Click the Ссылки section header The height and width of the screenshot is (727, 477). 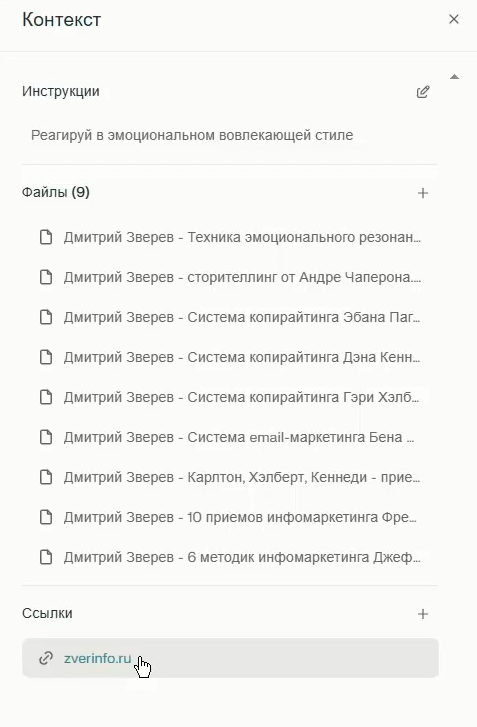pyautogui.click(x=47, y=613)
